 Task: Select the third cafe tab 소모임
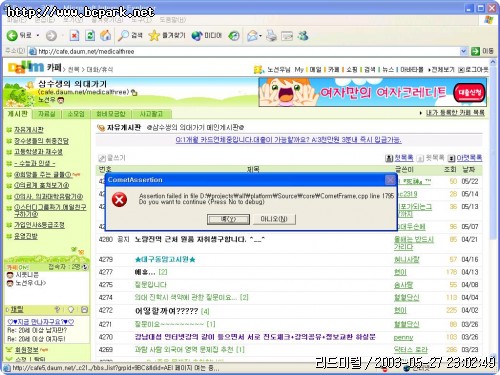coord(76,114)
